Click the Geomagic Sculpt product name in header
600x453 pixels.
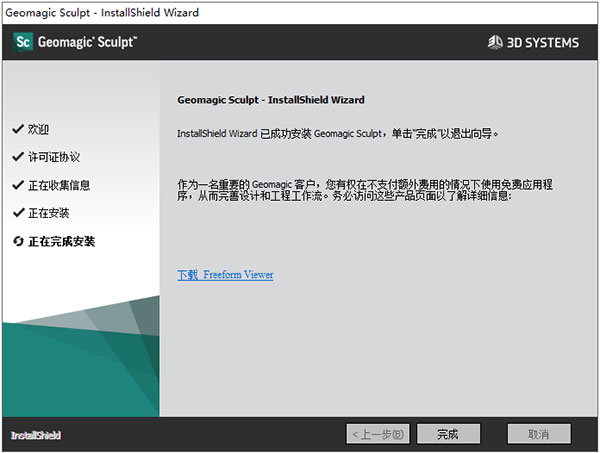(x=88, y=42)
